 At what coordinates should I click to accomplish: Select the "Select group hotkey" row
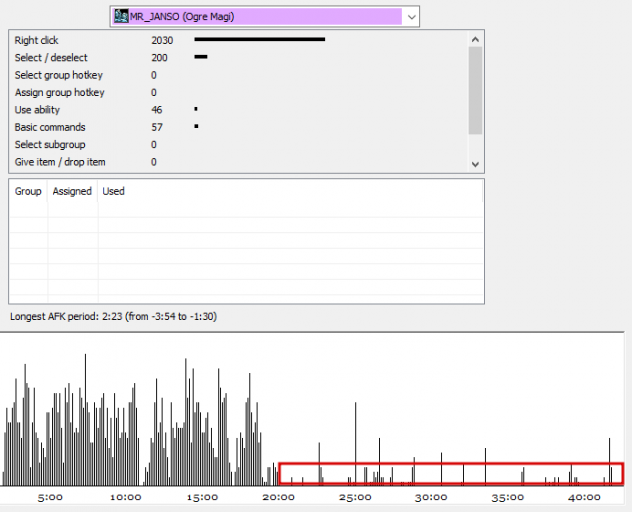(x=239, y=75)
